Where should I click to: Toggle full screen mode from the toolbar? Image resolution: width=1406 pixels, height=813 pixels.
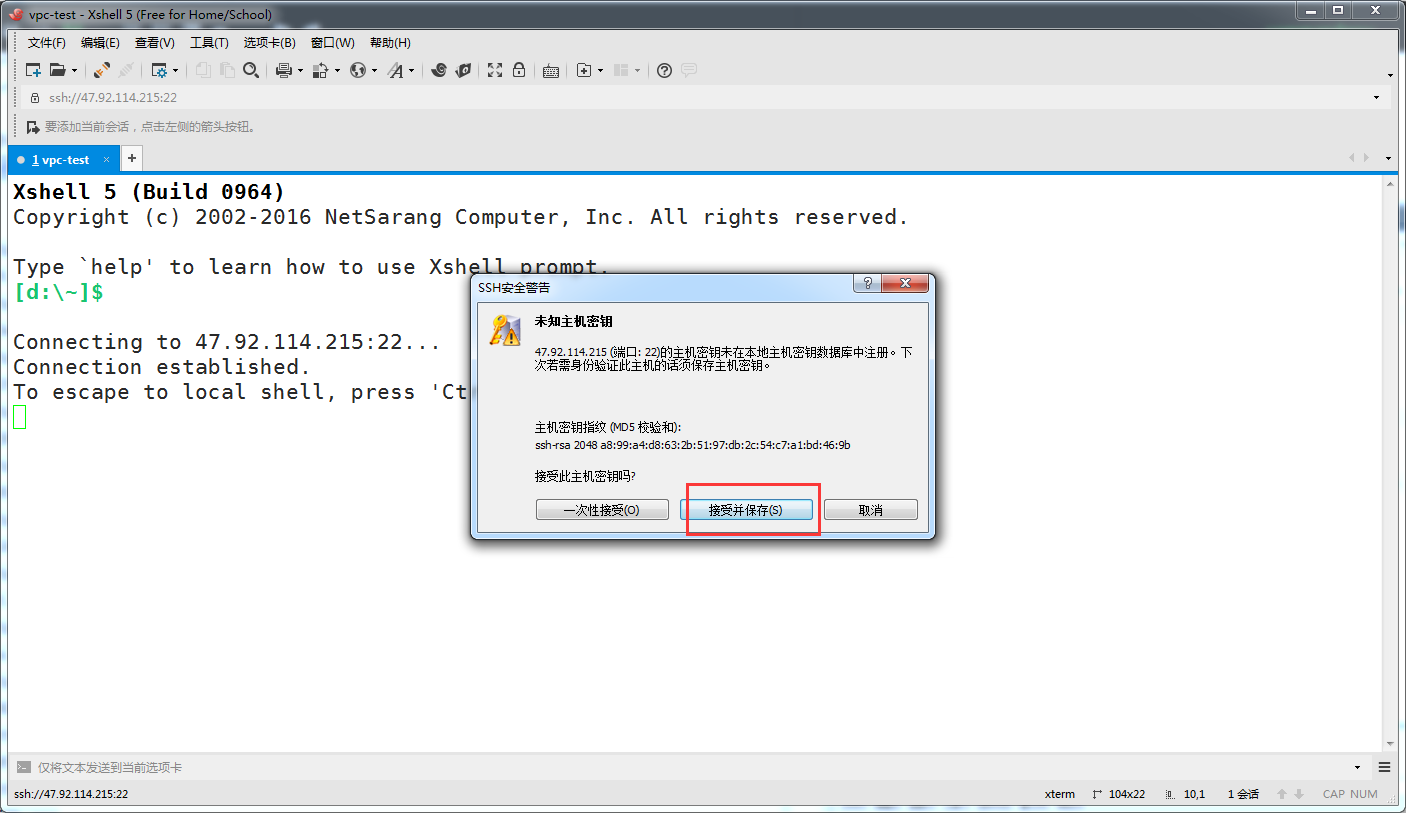pyautogui.click(x=494, y=70)
